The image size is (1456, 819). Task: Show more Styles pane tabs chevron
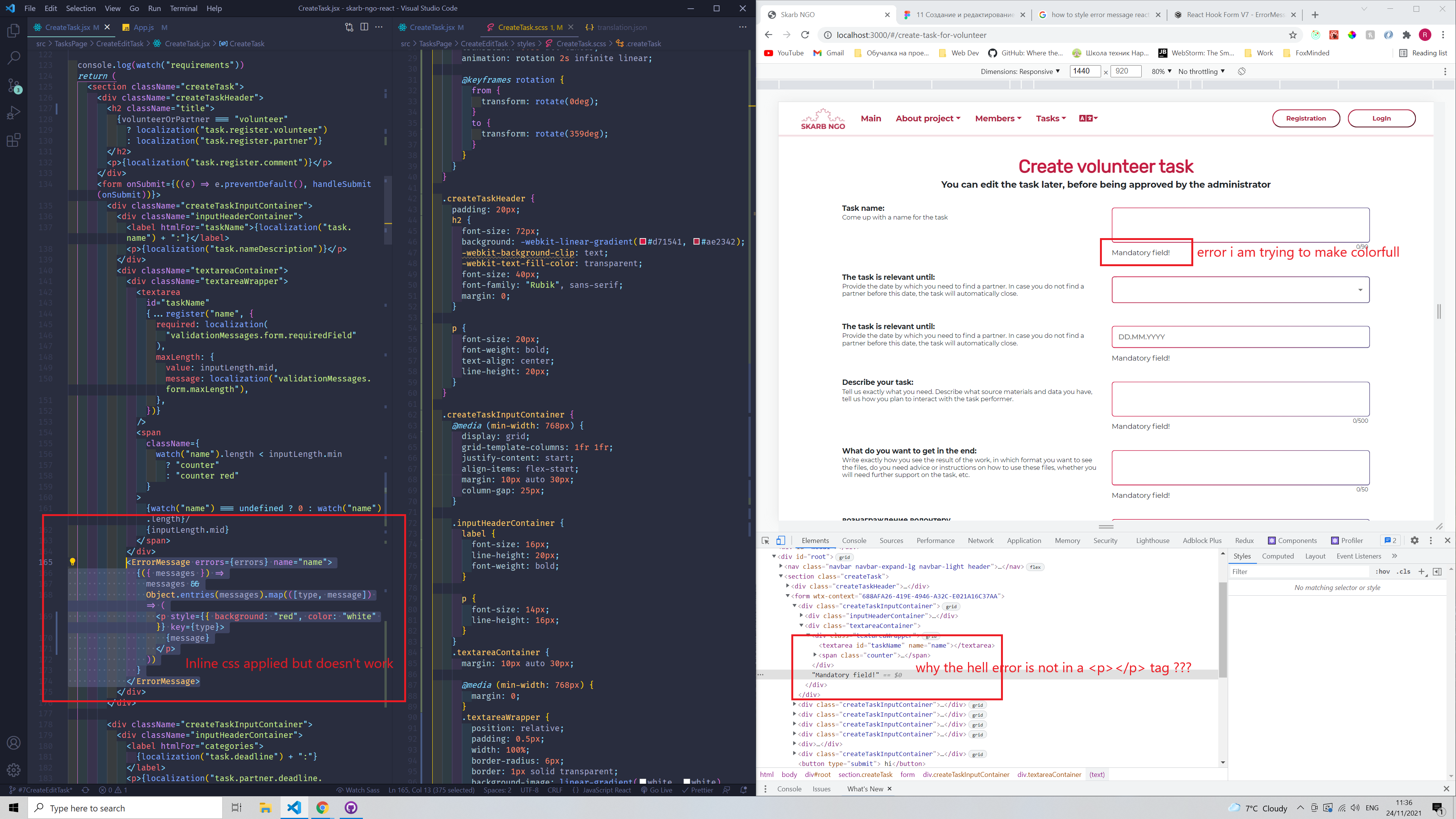click(1395, 556)
